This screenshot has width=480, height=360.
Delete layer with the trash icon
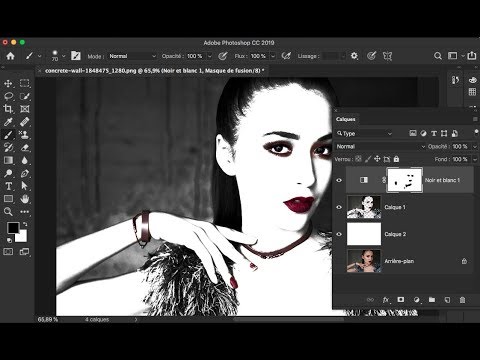pyautogui.click(x=462, y=300)
